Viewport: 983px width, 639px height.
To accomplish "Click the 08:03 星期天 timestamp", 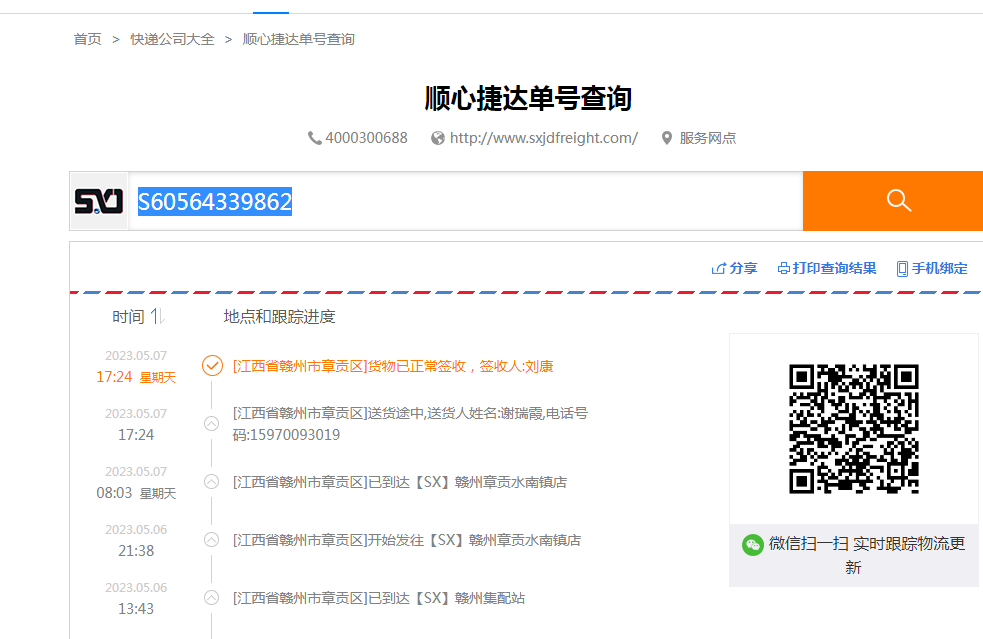I will click(136, 493).
